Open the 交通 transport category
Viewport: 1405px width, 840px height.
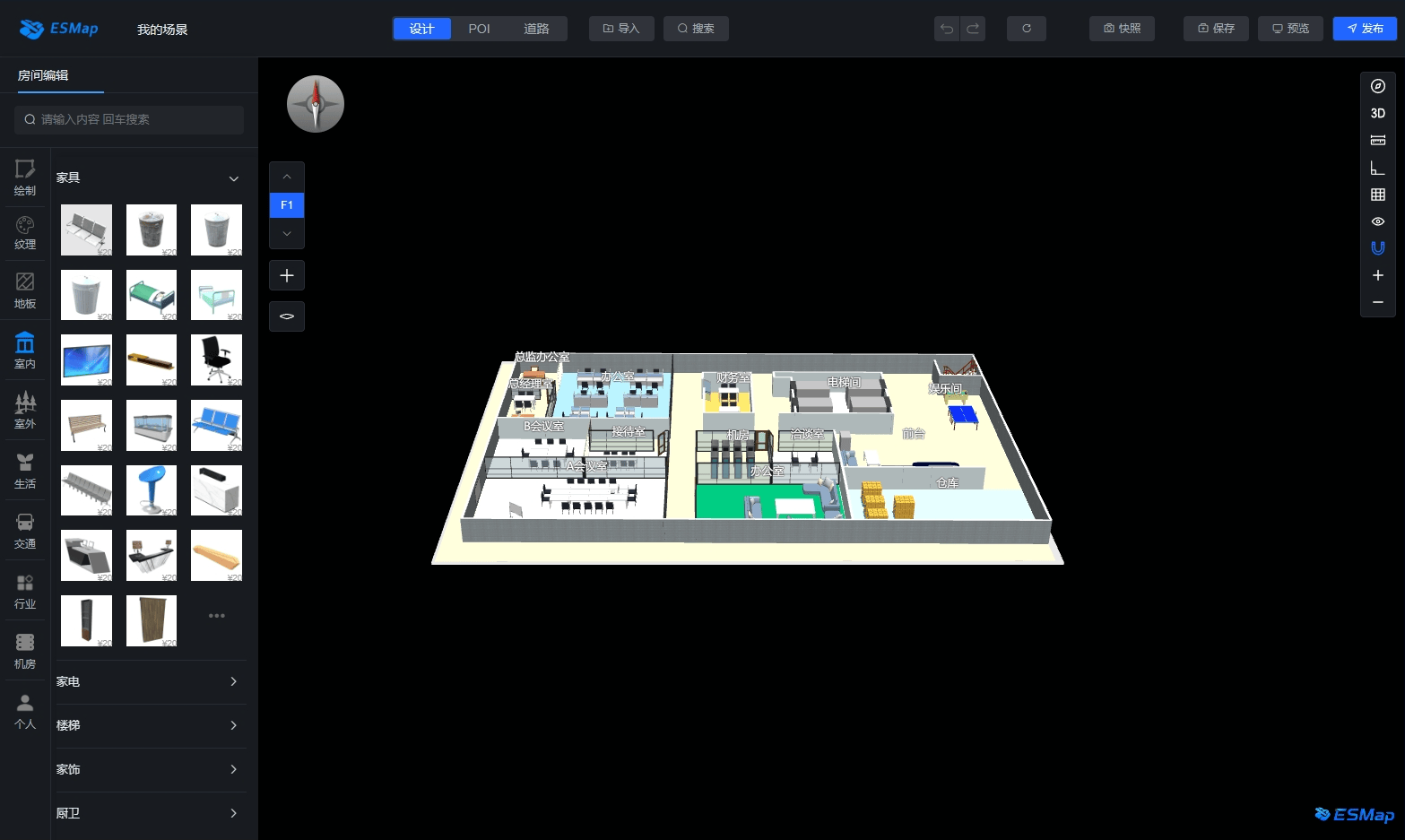25,531
